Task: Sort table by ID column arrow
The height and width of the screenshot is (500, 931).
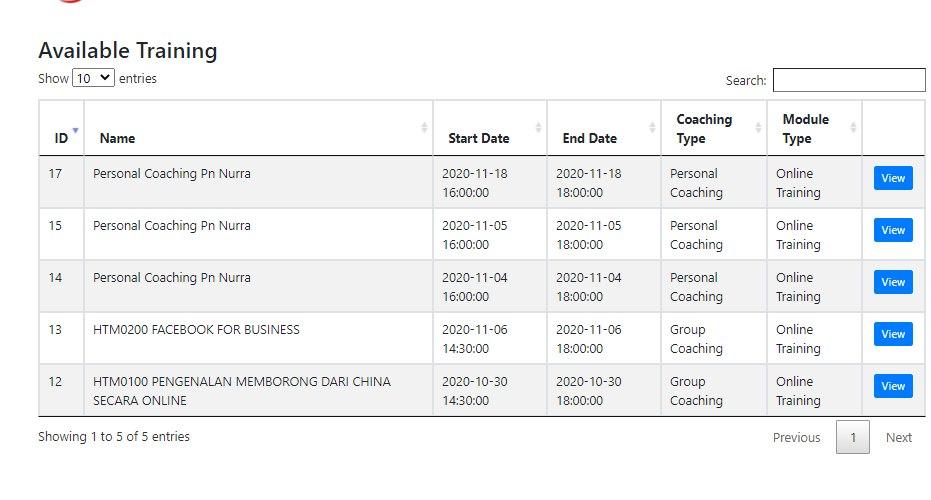Action: [75, 129]
